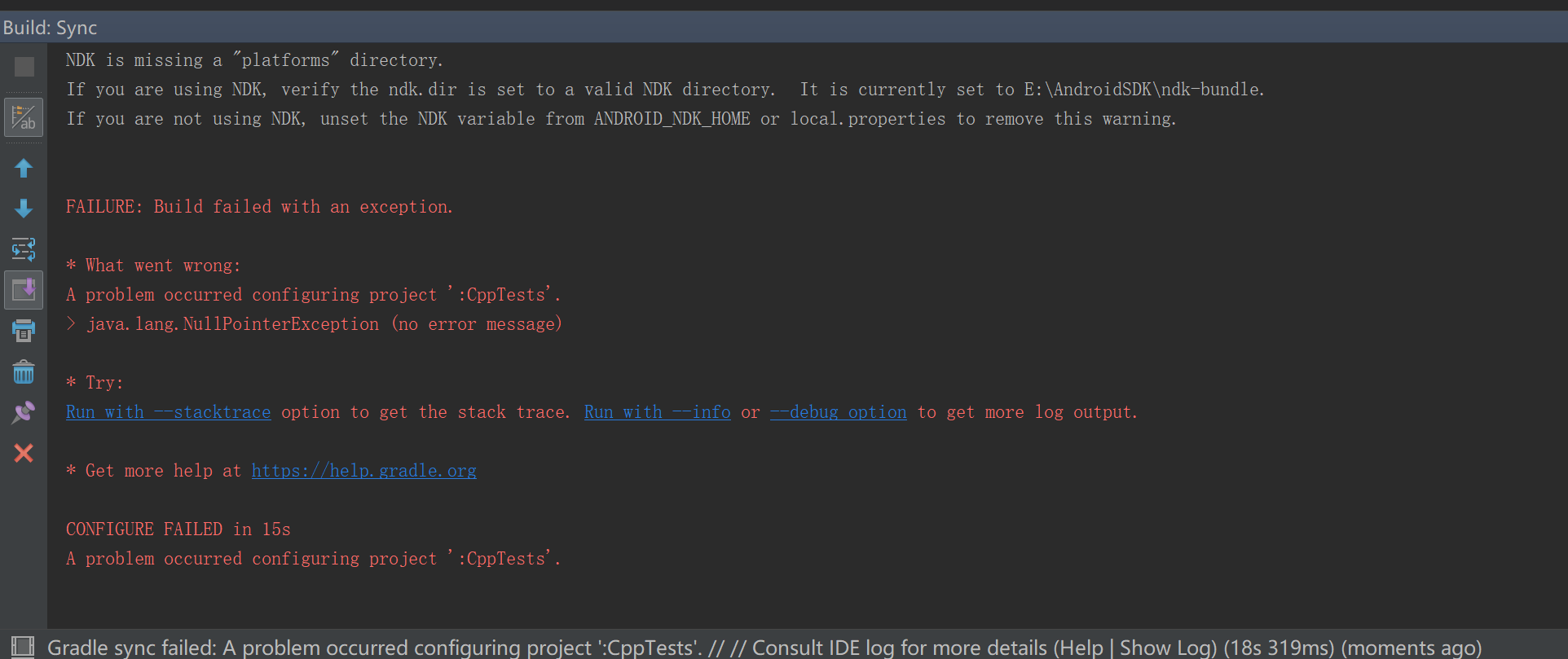This screenshot has height=659, width=1568.
Task: Toggle soft-wrap for the build output
Action: pyautogui.click(x=24, y=248)
